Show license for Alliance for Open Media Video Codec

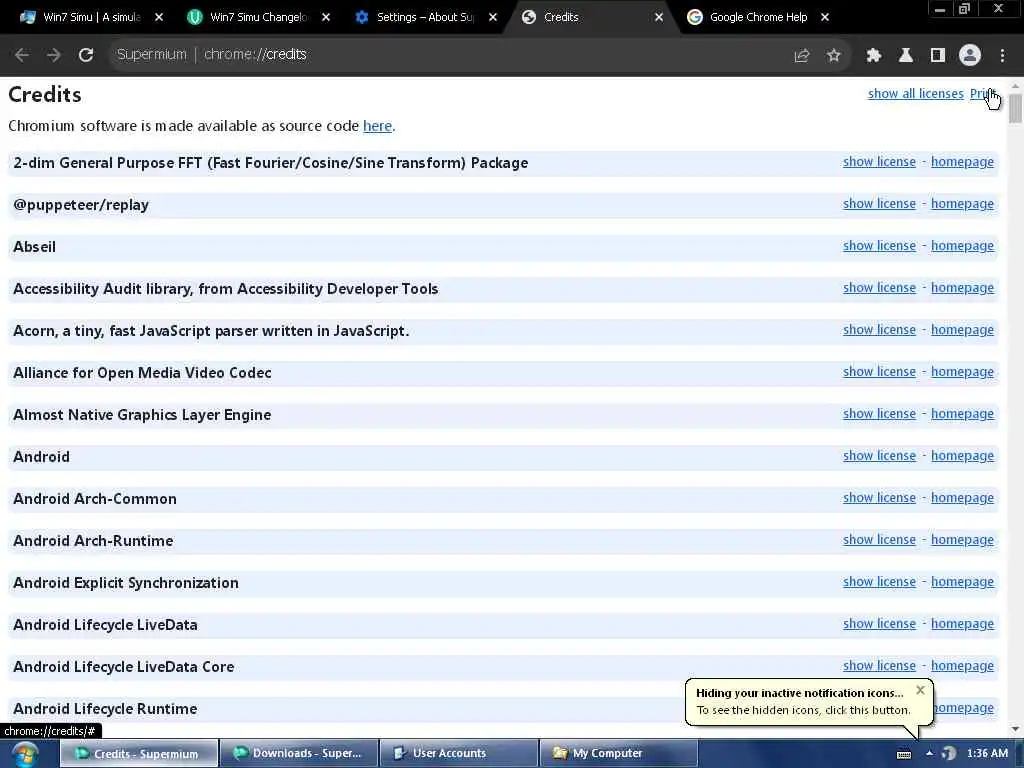[x=879, y=372]
